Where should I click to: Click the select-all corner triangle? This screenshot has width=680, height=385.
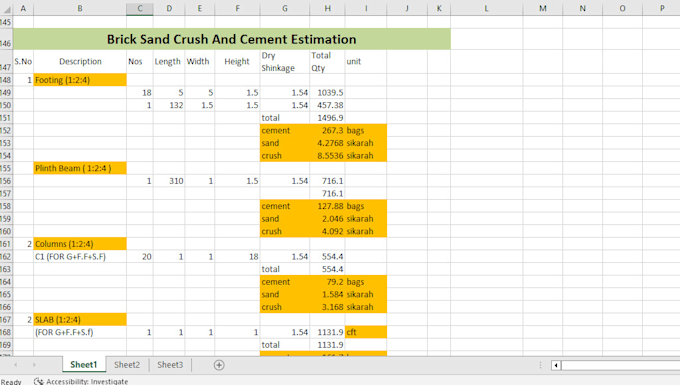(x=7, y=9)
